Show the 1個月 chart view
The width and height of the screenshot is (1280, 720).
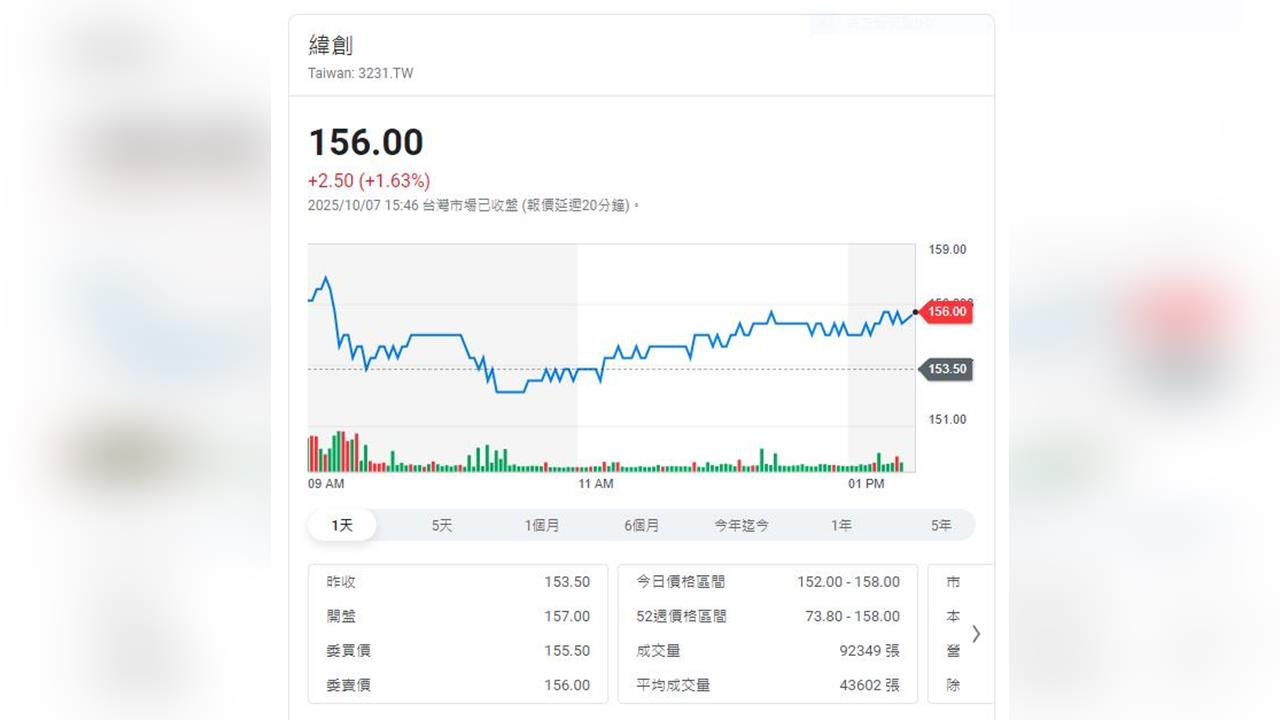click(542, 525)
